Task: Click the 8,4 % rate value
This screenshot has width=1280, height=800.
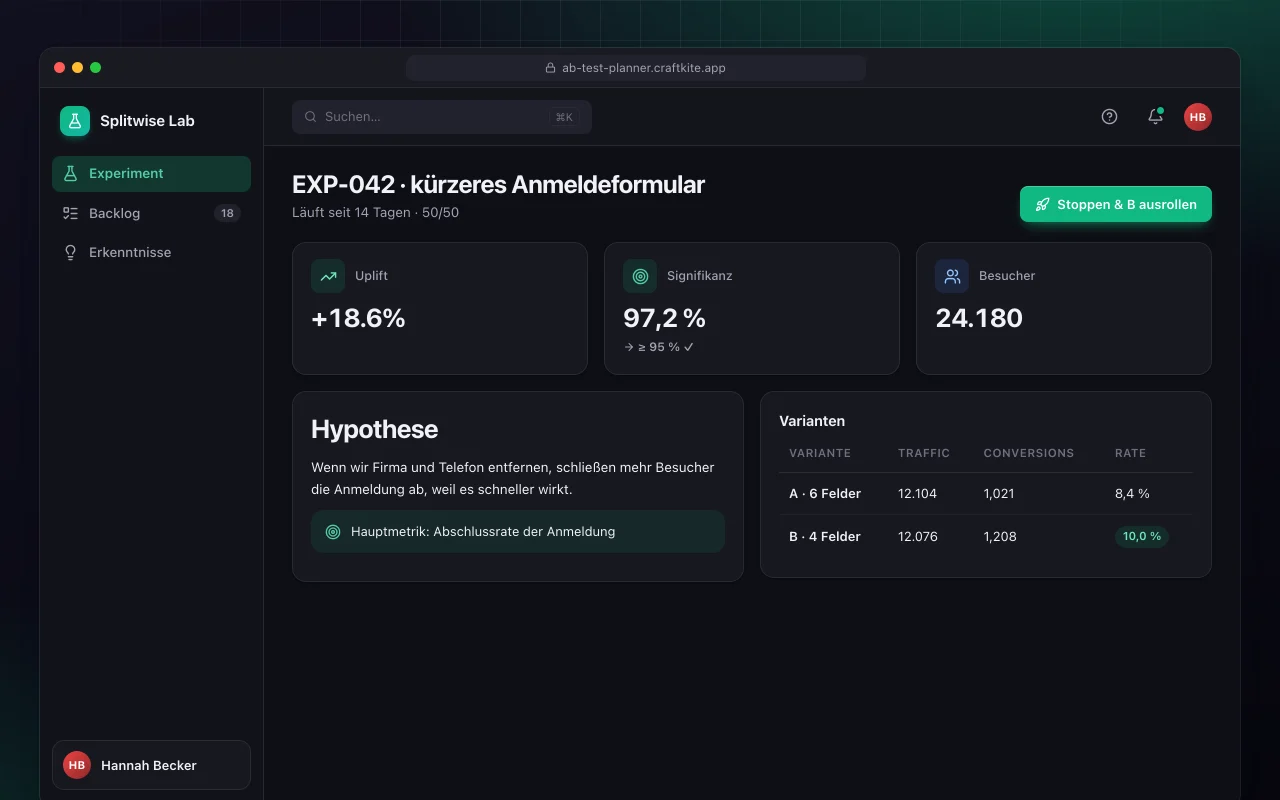Action: 1132,494
